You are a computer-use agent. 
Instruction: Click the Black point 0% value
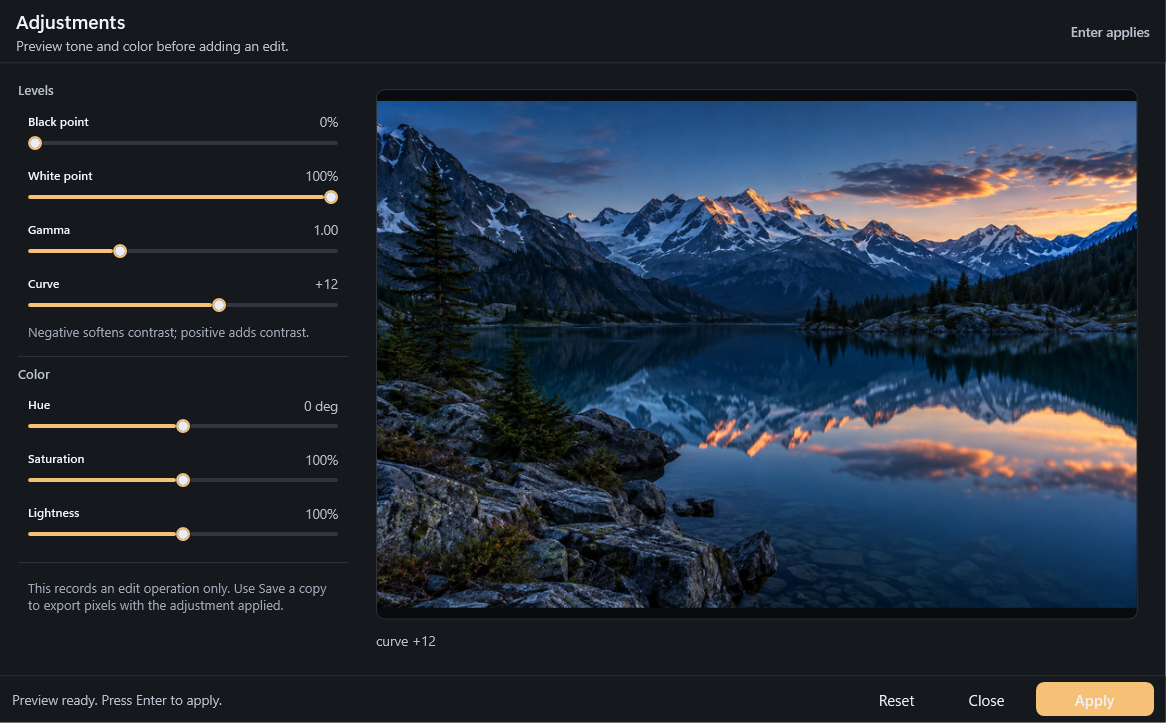(x=329, y=122)
